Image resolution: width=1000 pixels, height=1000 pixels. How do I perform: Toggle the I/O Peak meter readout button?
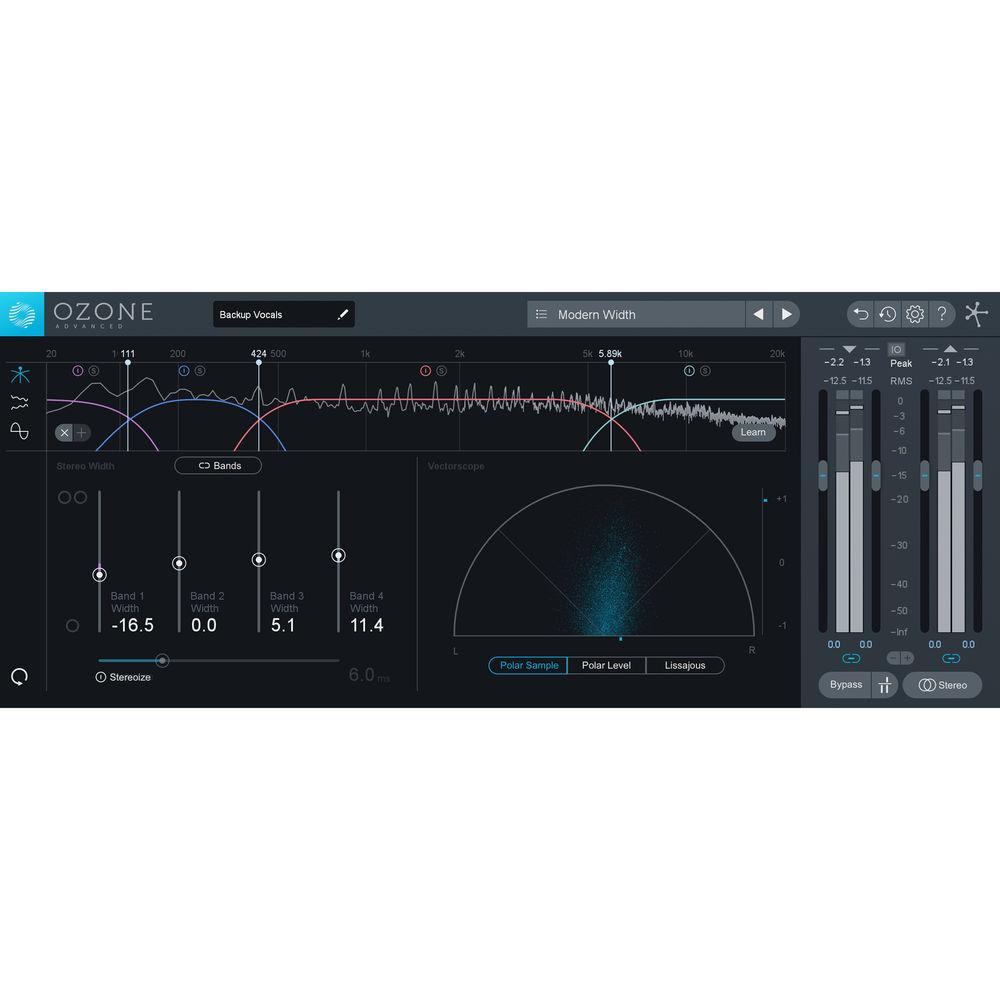896,349
